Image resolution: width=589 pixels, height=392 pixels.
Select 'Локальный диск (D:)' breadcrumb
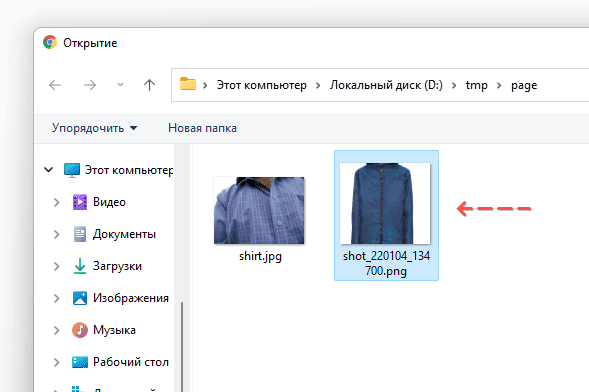[386, 85]
